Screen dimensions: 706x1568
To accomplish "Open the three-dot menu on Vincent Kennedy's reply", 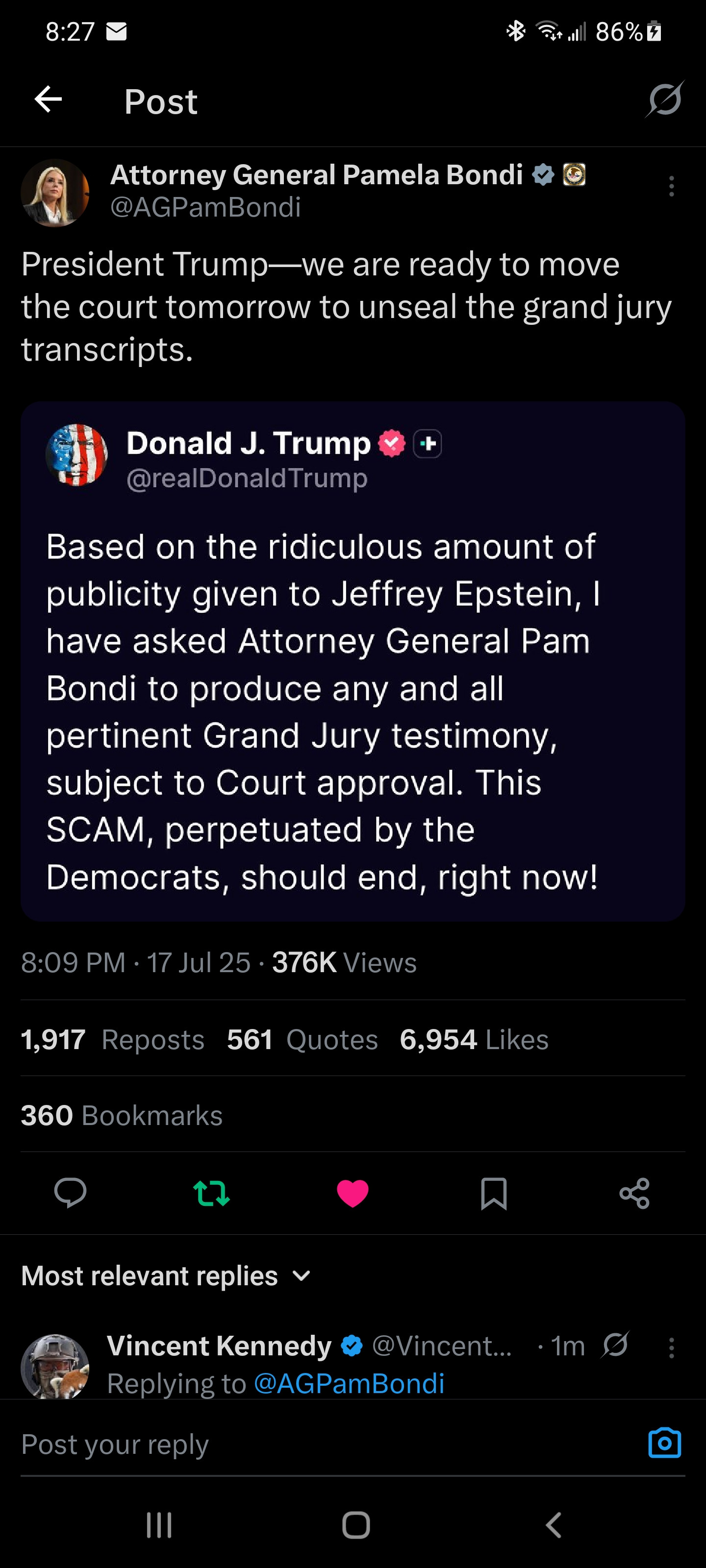I will (671, 1347).
